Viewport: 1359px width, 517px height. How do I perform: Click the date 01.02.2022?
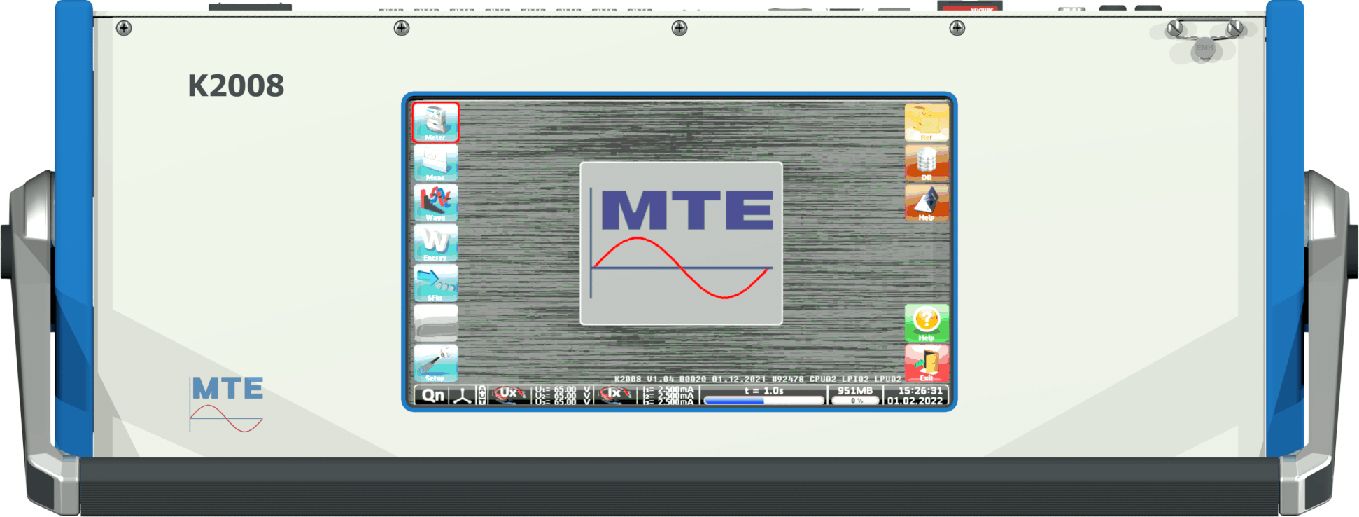[916, 401]
